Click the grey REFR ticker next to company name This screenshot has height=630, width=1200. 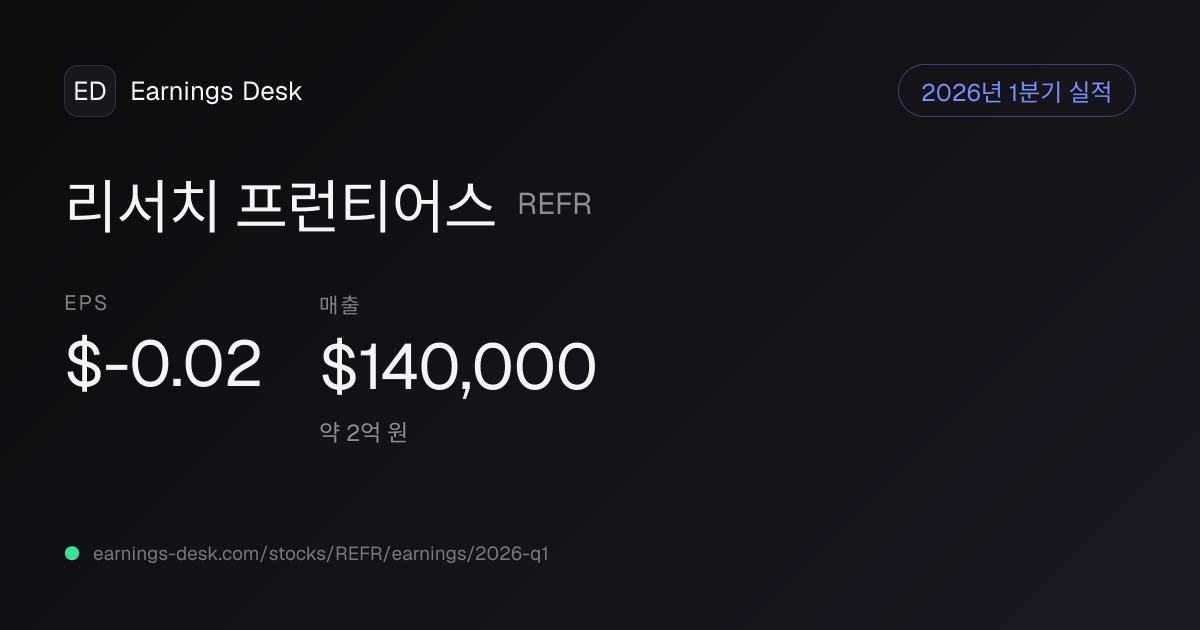pos(555,205)
